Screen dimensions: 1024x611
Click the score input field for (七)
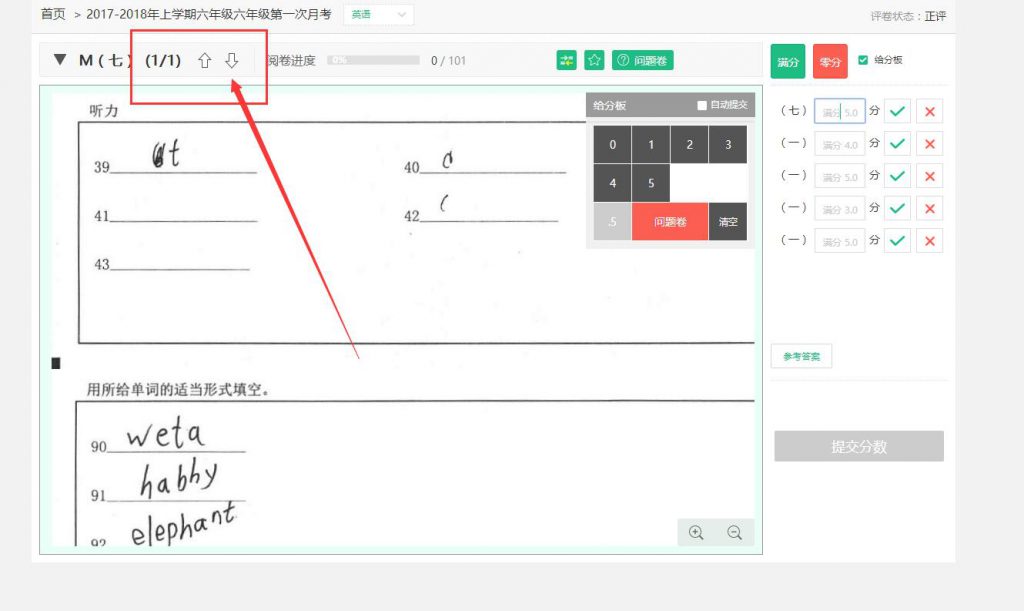(x=839, y=112)
